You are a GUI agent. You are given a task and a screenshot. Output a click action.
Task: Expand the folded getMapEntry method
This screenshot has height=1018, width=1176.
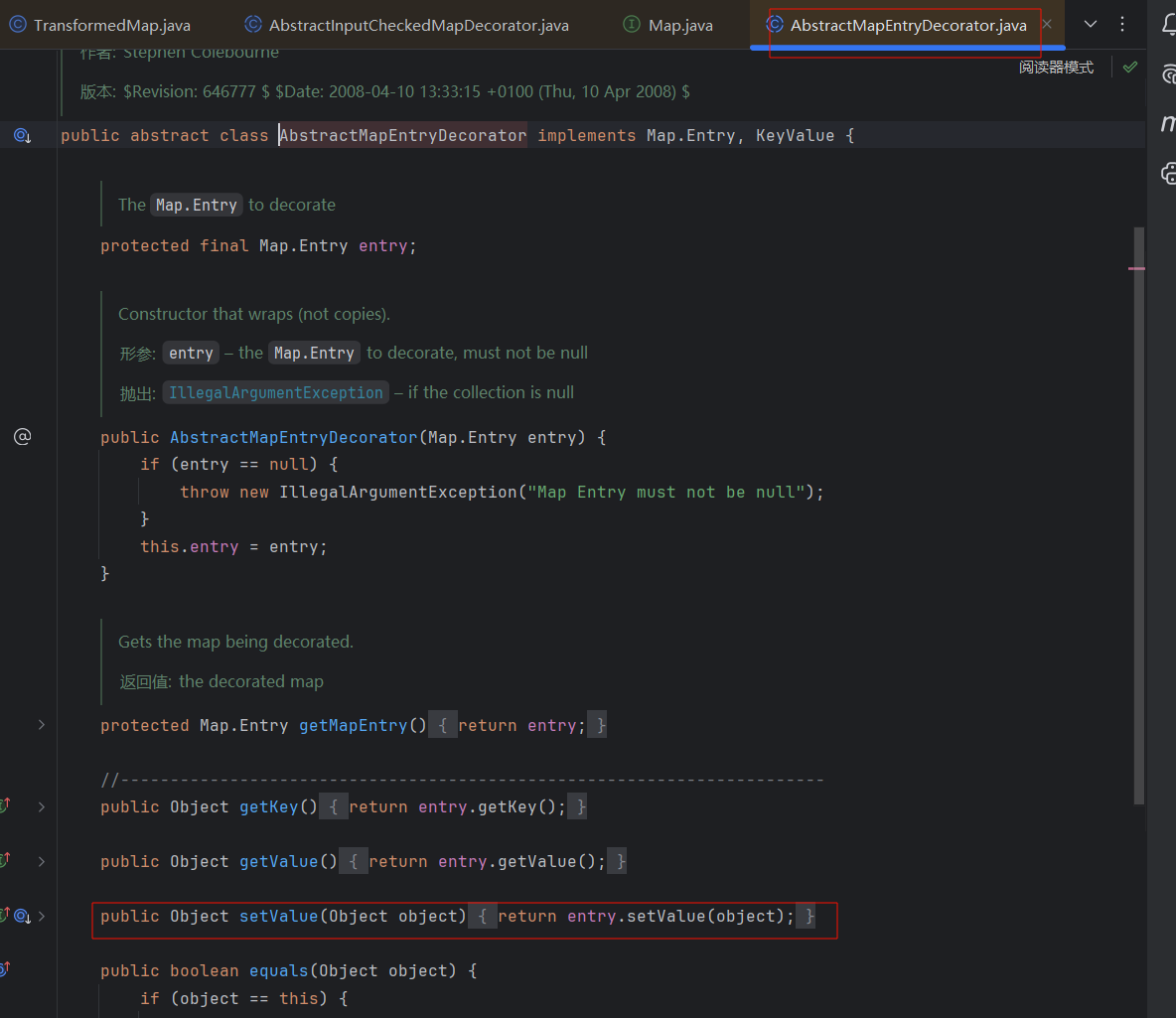tap(41, 725)
